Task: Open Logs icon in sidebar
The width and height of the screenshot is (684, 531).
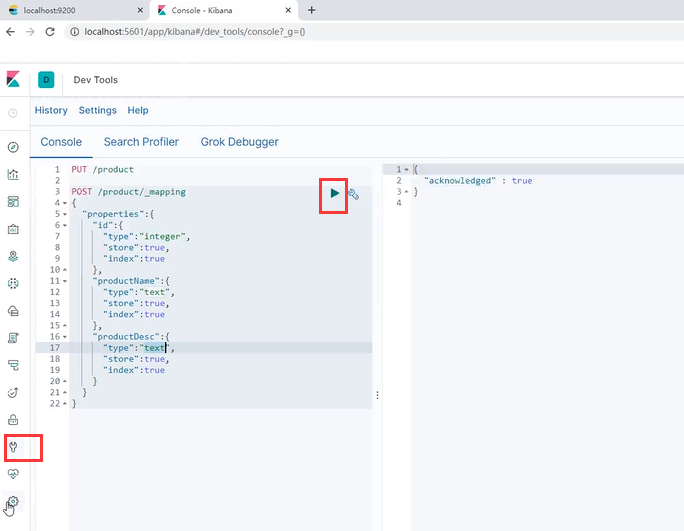Action: tap(13, 338)
